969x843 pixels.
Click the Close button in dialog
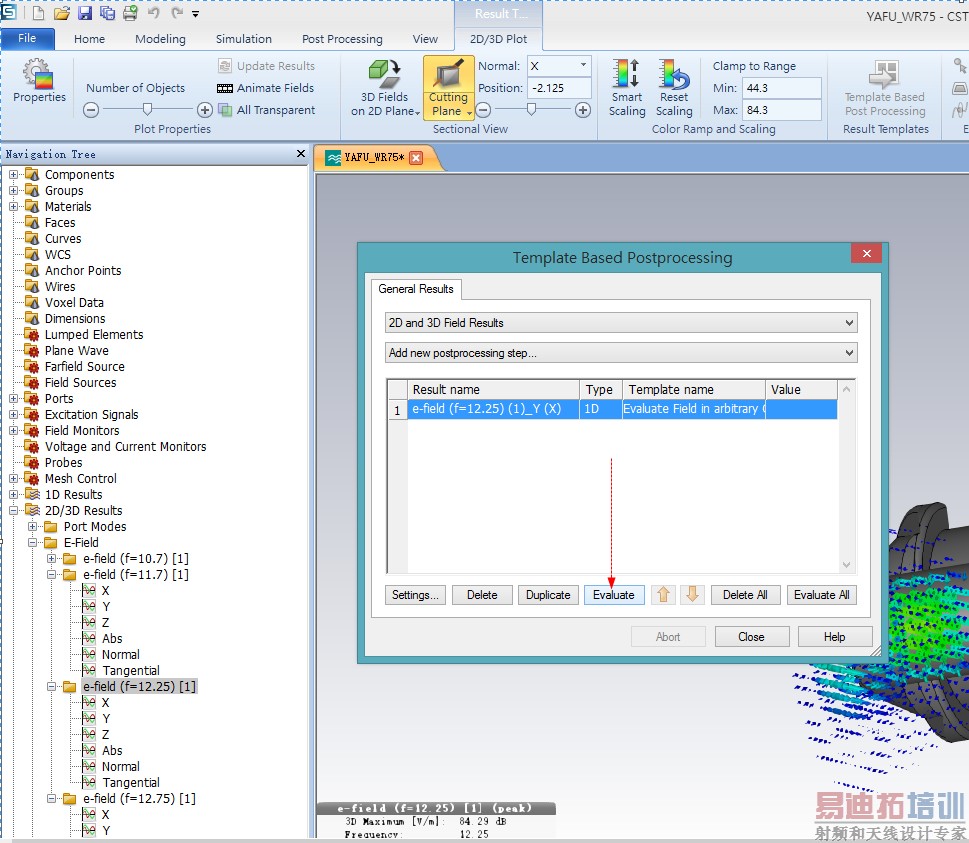tap(751, 637)
